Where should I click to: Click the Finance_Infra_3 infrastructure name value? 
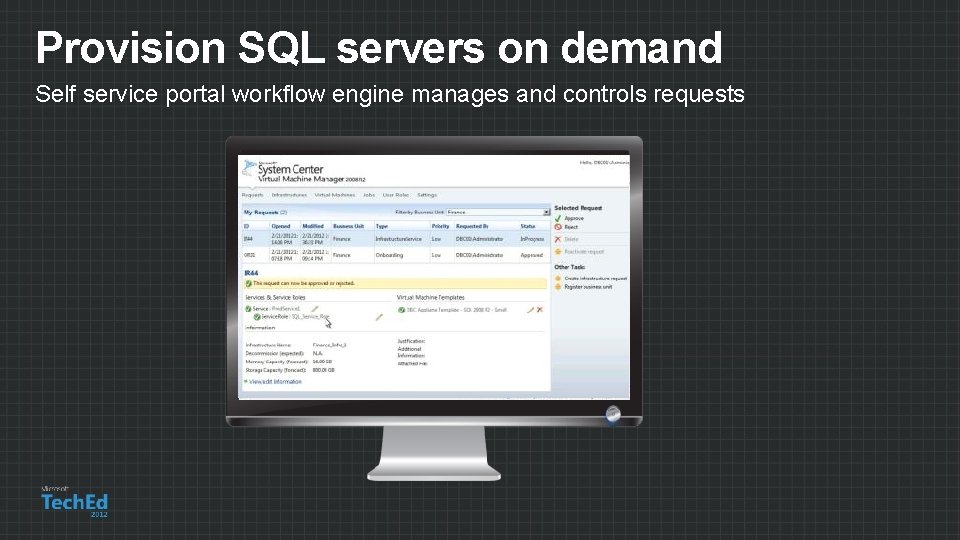329,345
